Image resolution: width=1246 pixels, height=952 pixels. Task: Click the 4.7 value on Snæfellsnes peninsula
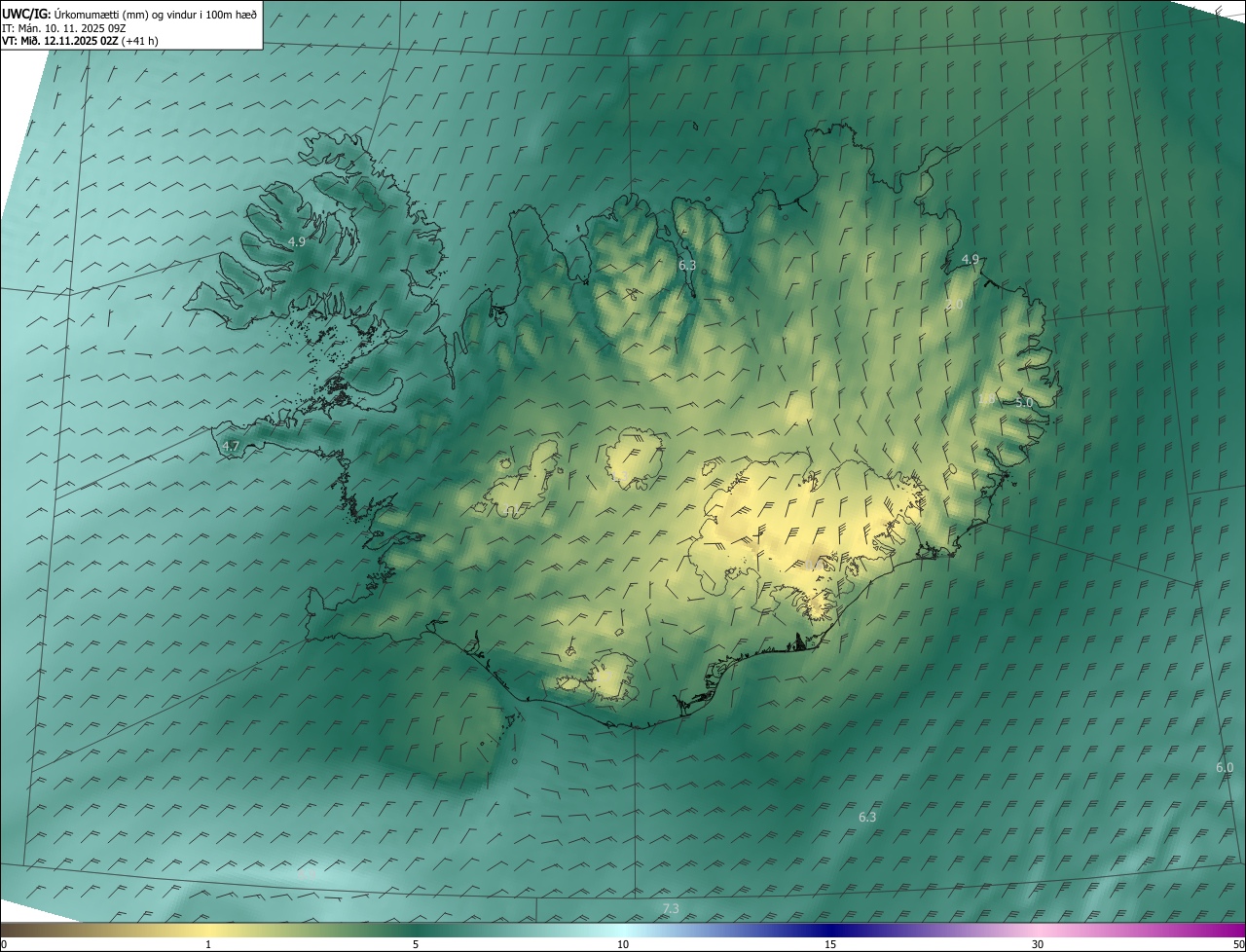pyautogui.click(x=231, y=446)
